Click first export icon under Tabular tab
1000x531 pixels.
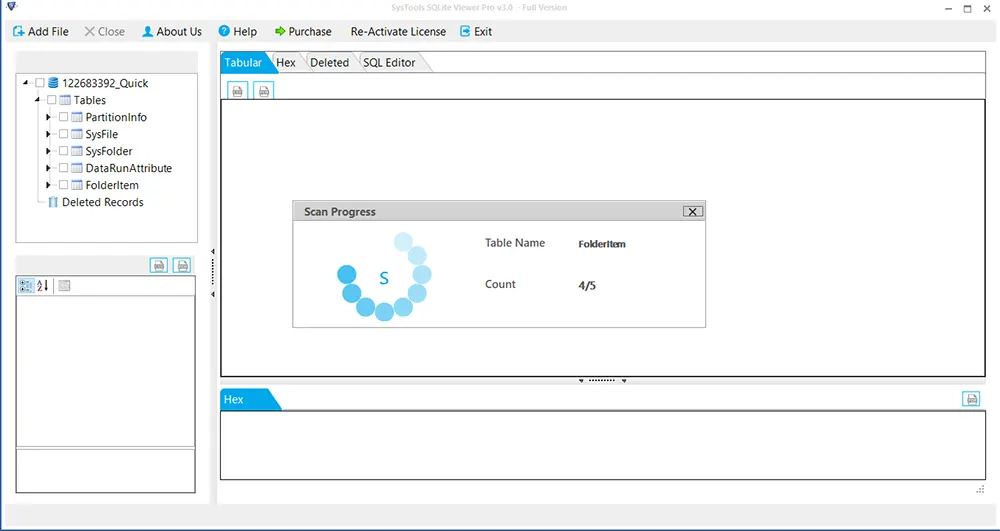238,91
